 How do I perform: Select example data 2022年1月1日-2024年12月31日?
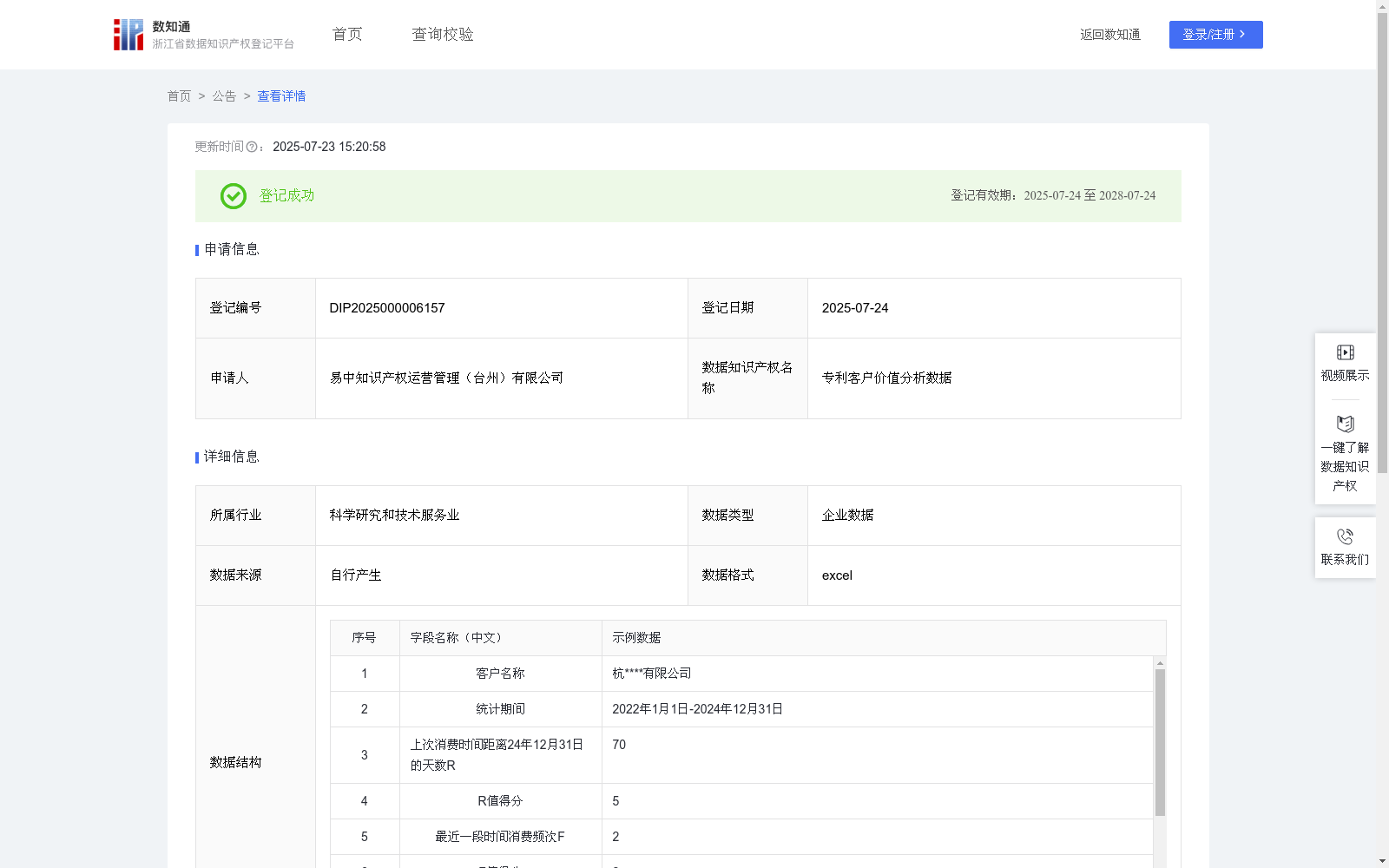pos(697,709)
